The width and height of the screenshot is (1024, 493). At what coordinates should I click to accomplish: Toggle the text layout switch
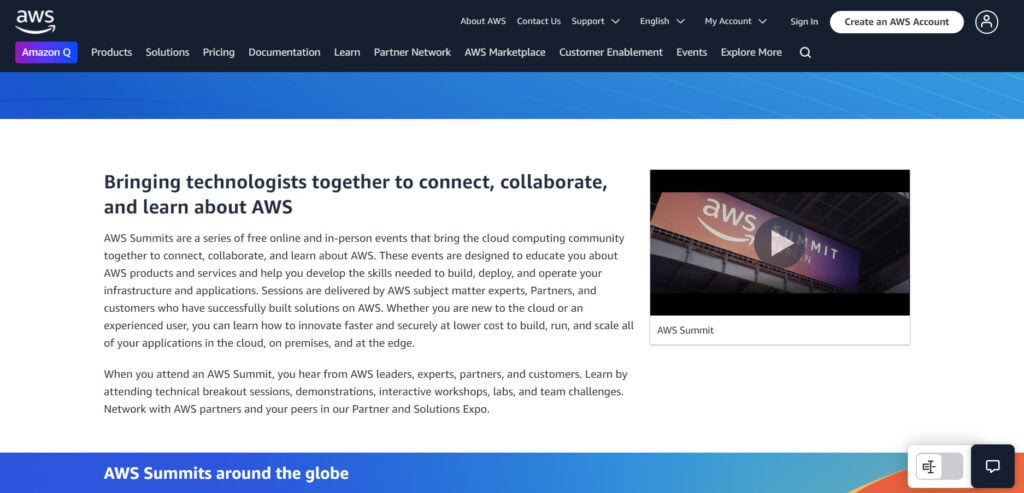[939, 467]
